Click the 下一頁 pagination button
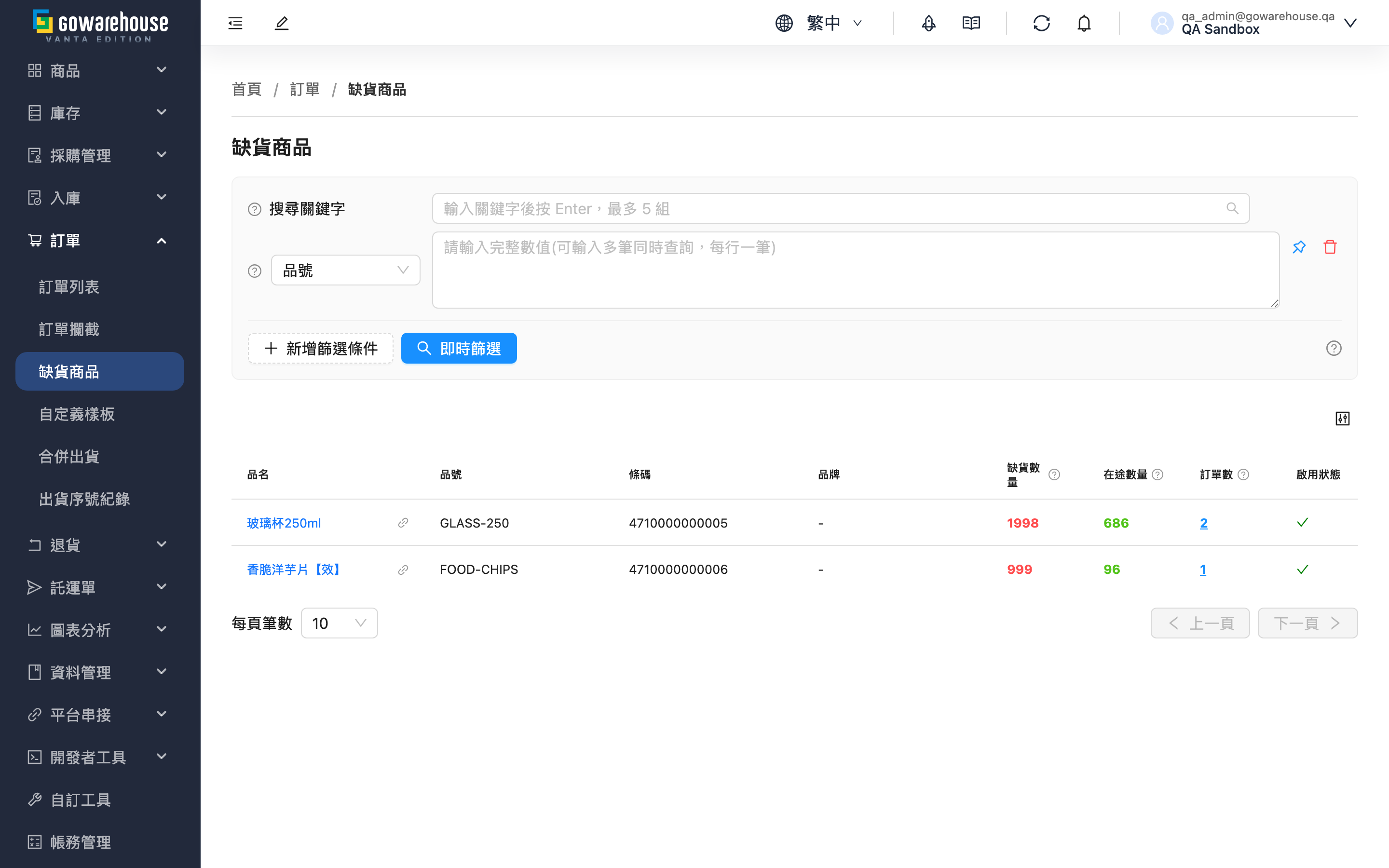 click(x=1307, y=623)
